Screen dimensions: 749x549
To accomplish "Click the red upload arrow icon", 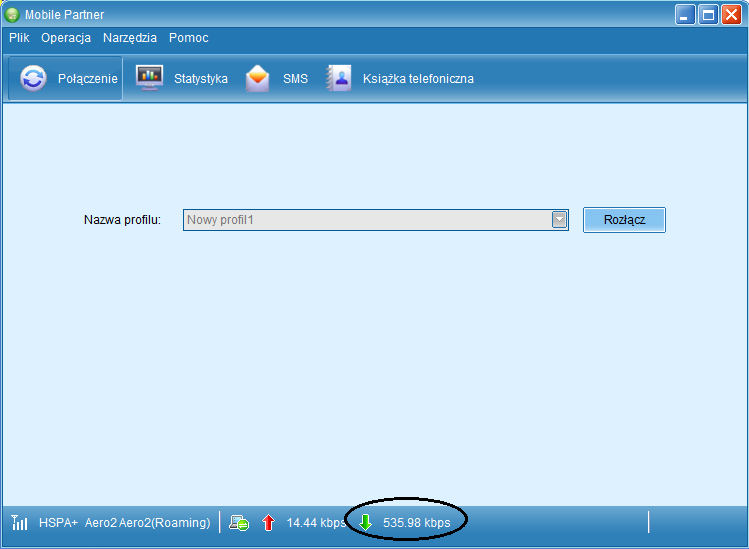I will coord(268,522).
